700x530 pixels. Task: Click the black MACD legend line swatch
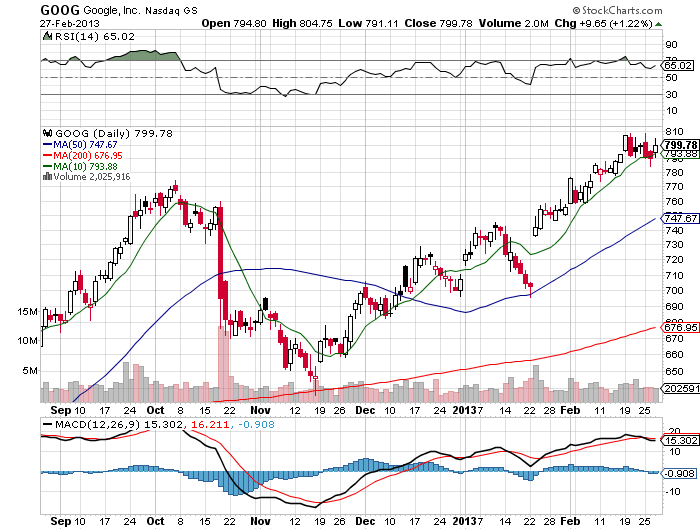click(47, 425)
